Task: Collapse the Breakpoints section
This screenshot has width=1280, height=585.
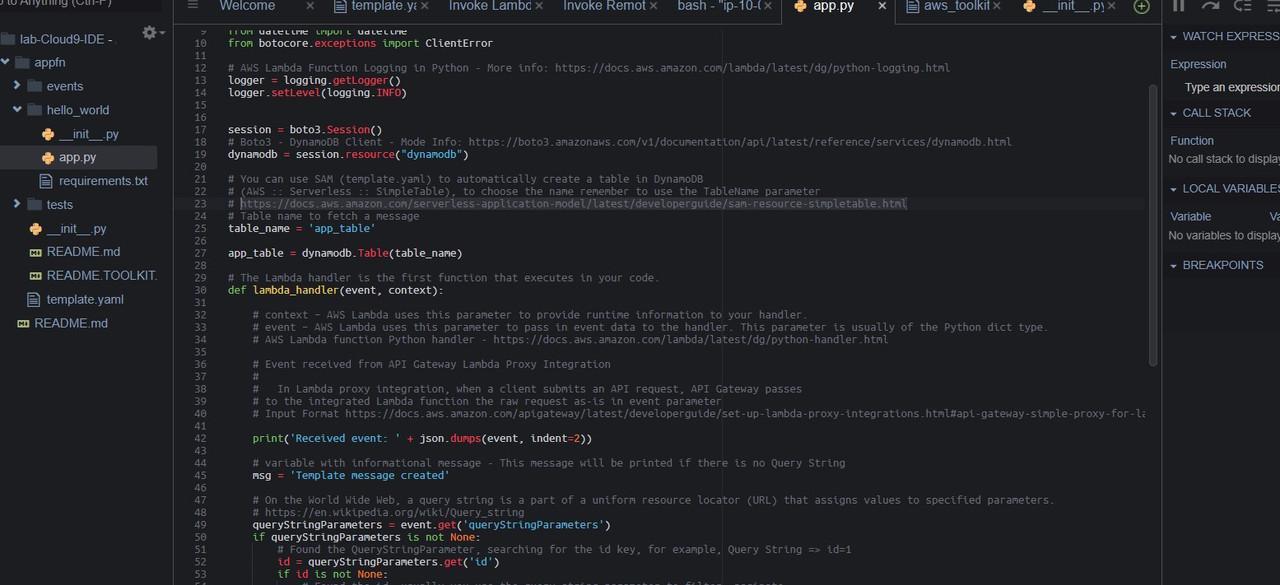Action: click(x=1174, y=266)
